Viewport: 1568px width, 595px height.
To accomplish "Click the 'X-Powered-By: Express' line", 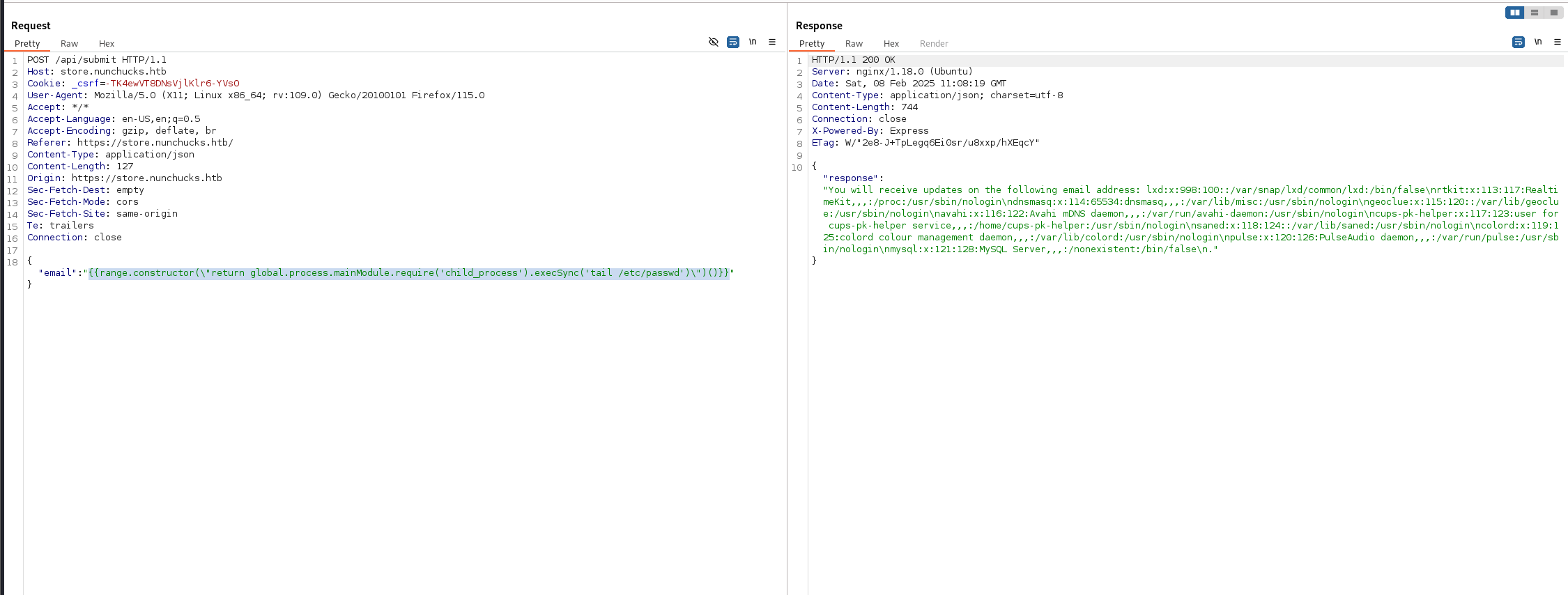I will [870, 131].
